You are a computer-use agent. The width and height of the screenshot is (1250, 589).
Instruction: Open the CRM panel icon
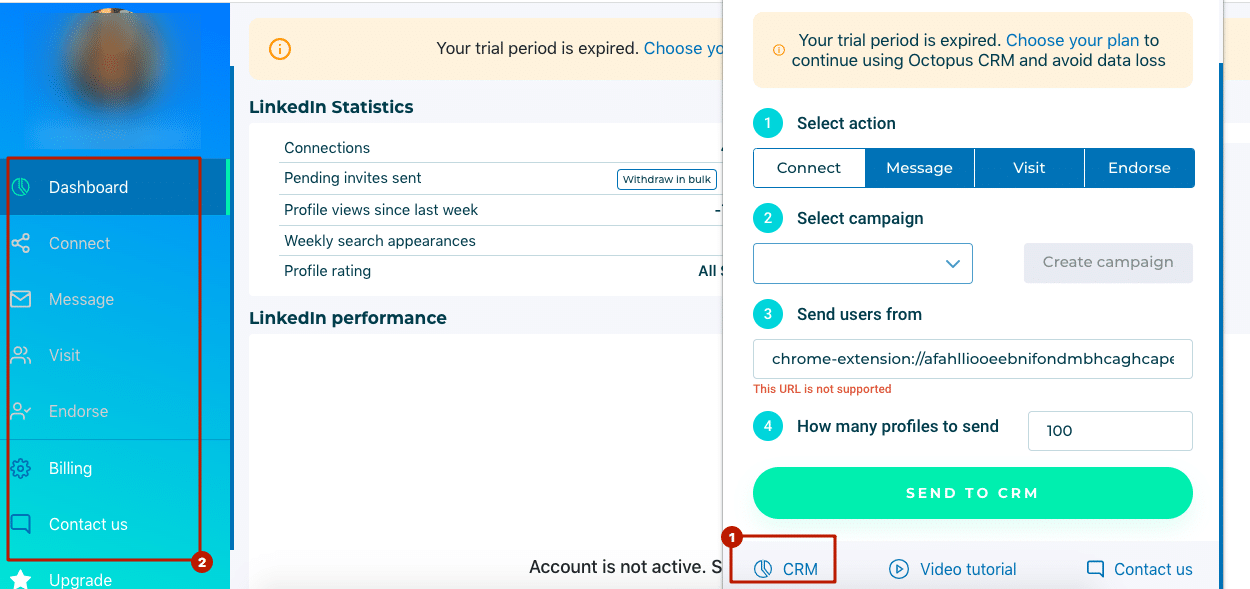pos(764,567)
